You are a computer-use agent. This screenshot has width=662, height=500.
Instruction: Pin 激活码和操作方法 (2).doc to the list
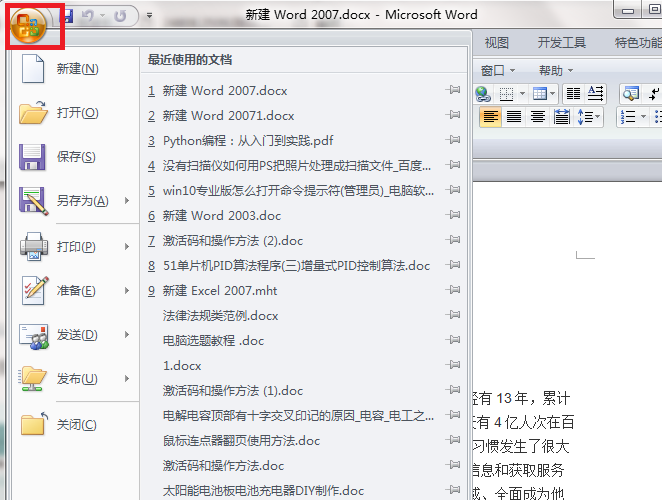(x=453, y=240)
